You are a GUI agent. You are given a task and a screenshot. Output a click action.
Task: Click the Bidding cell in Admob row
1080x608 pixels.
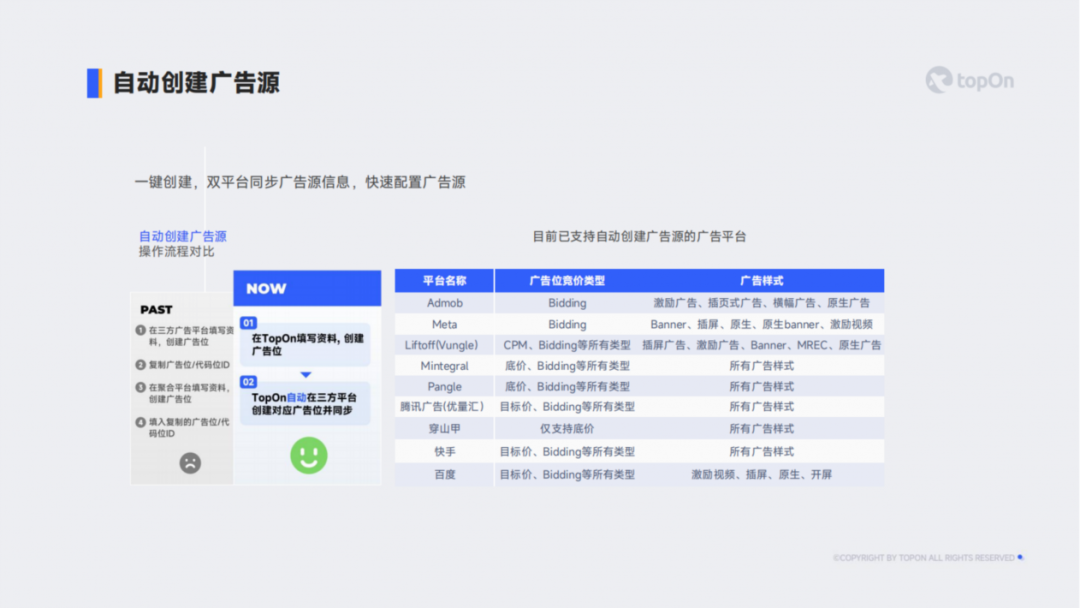(x=567, y=302)
